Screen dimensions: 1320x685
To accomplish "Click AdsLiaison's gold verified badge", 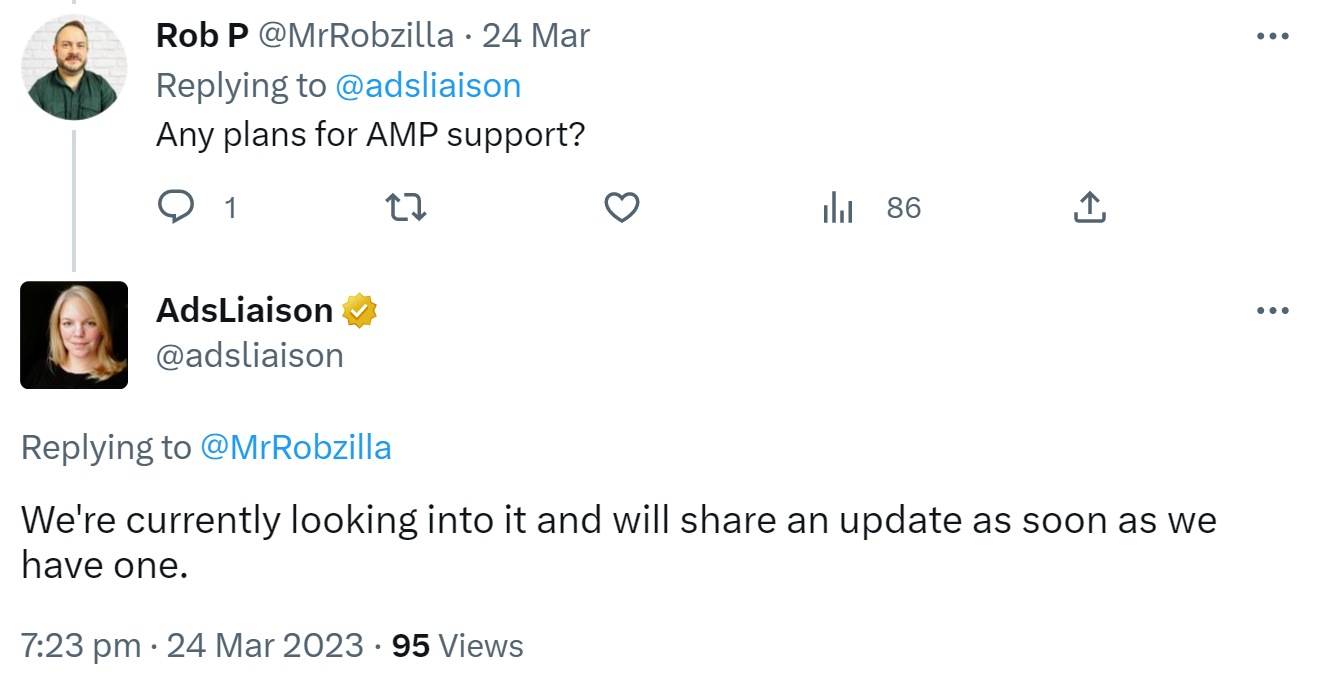I will coord(360,311).
